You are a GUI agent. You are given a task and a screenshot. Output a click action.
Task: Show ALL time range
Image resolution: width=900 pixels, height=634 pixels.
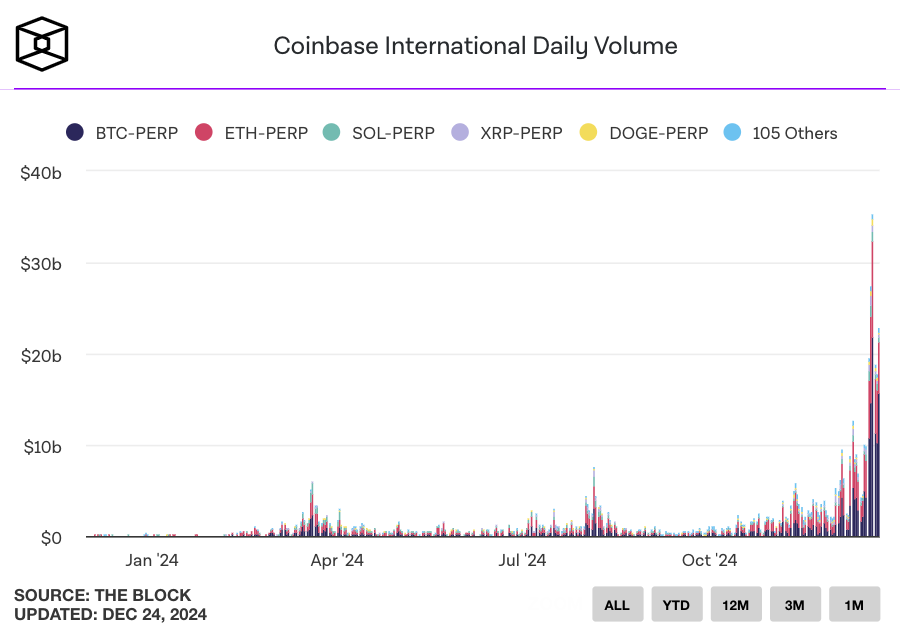pos(617,605)
